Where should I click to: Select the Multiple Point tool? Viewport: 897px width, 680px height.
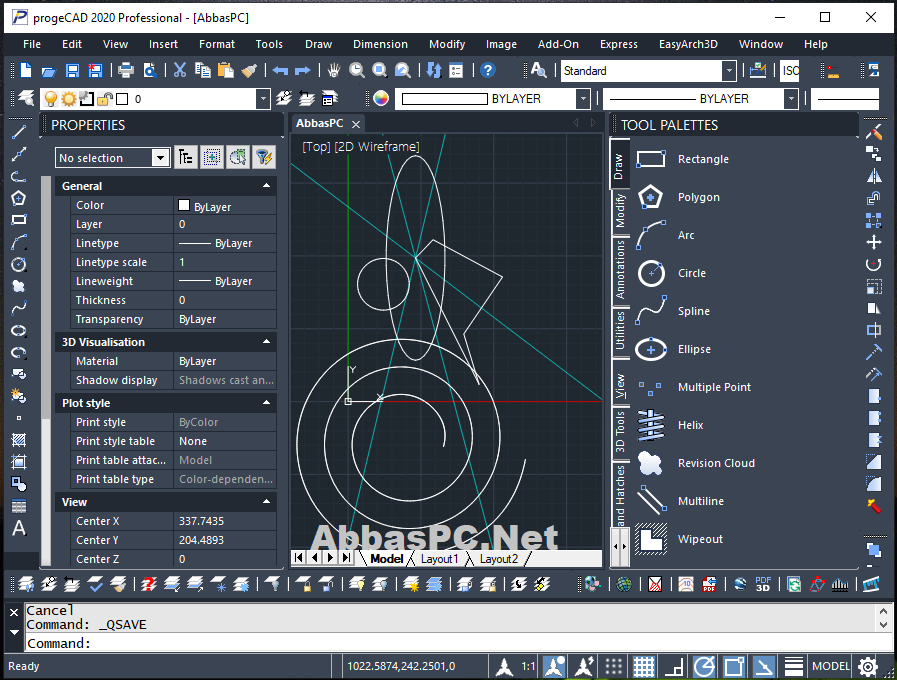(695, 387)
